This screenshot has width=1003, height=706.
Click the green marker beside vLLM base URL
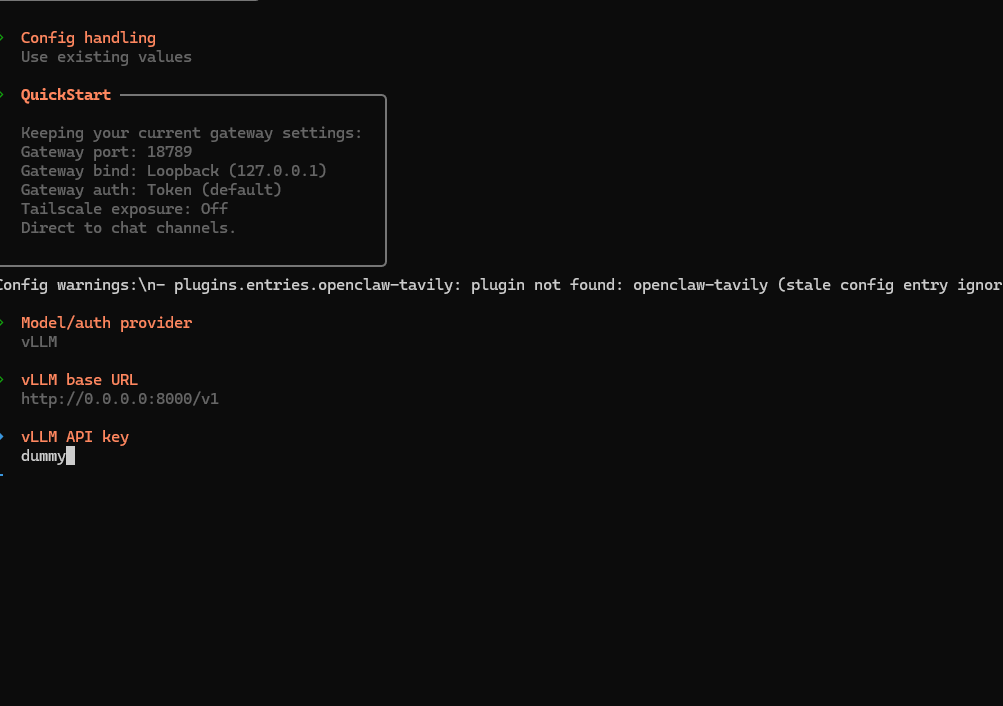[2, 380]
